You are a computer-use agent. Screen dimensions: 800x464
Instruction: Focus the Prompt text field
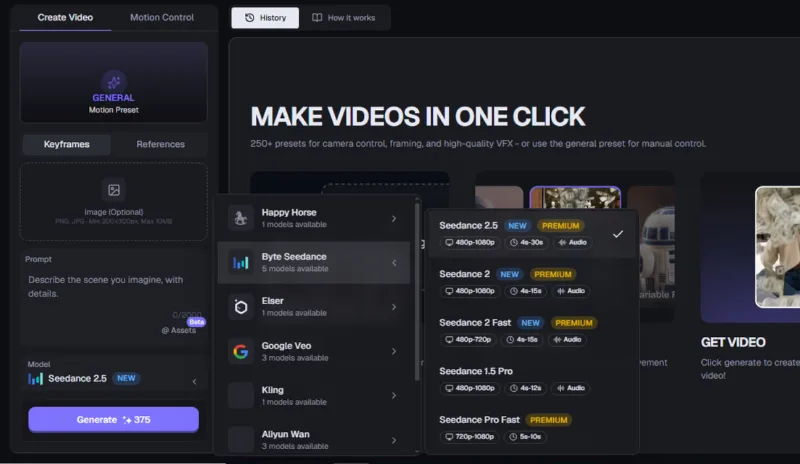coord(114,287)
